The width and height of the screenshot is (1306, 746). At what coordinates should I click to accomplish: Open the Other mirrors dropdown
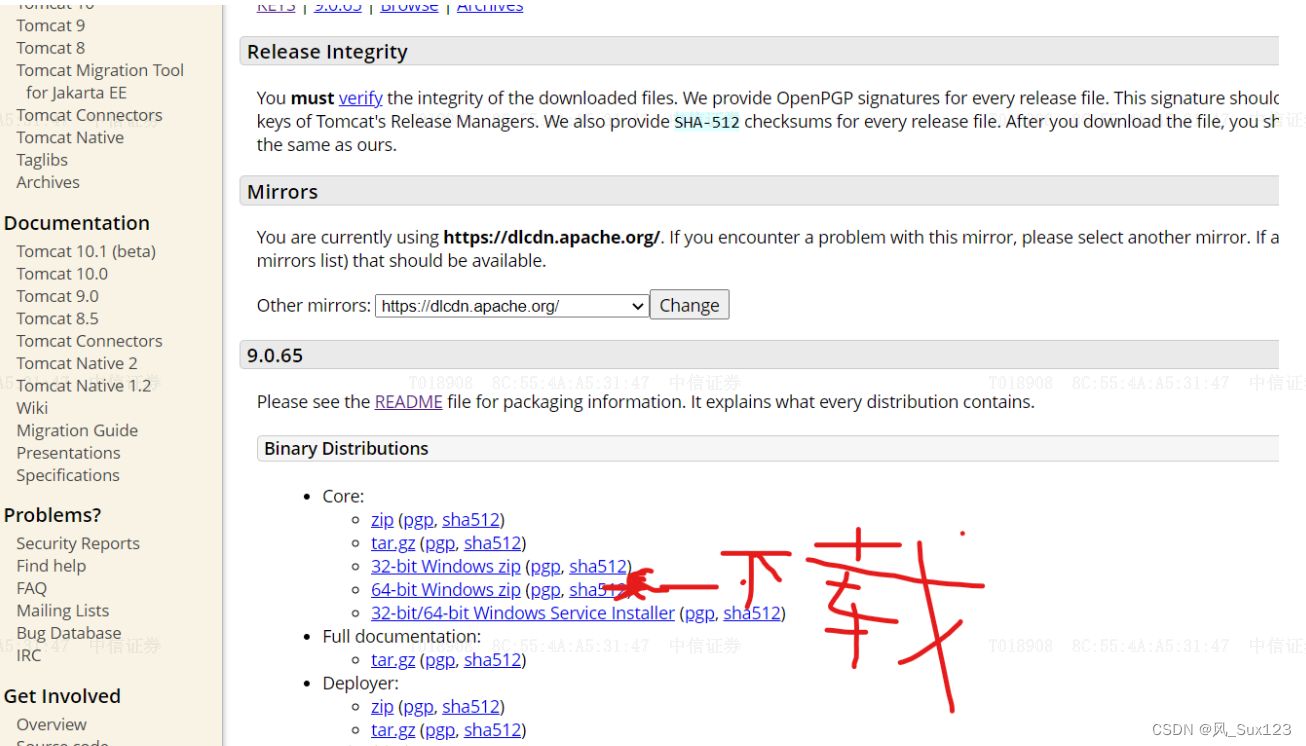(512, 306)
